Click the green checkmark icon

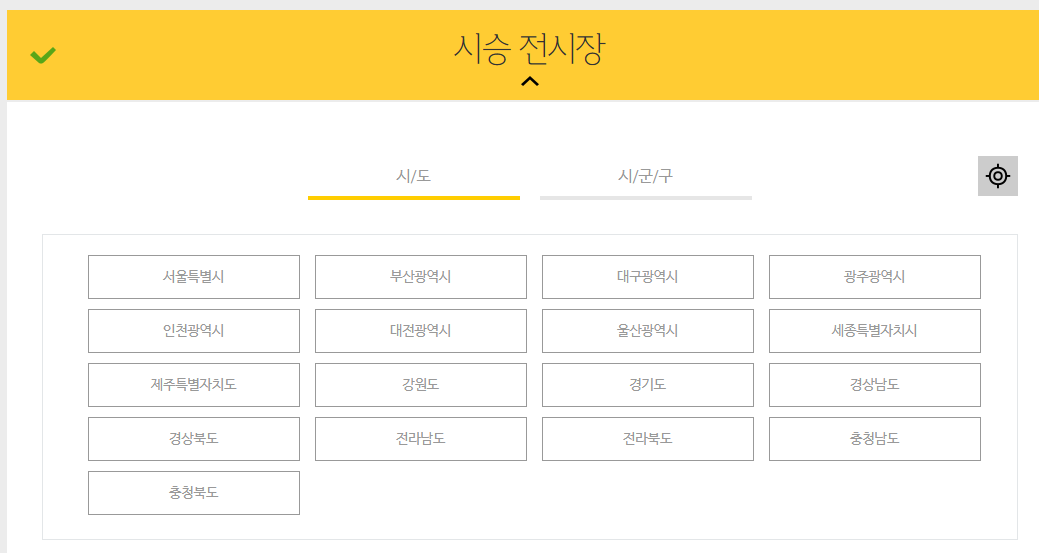click(x=43, y=56)
